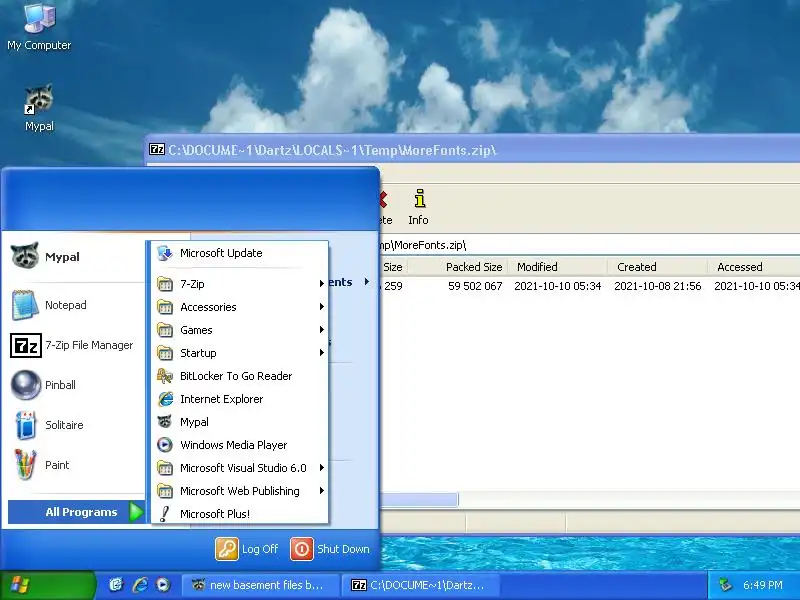Screen dimensions: 800x600
Task: Click the 6:49 PM taskbar clock
Action: [x=763, y=585]
